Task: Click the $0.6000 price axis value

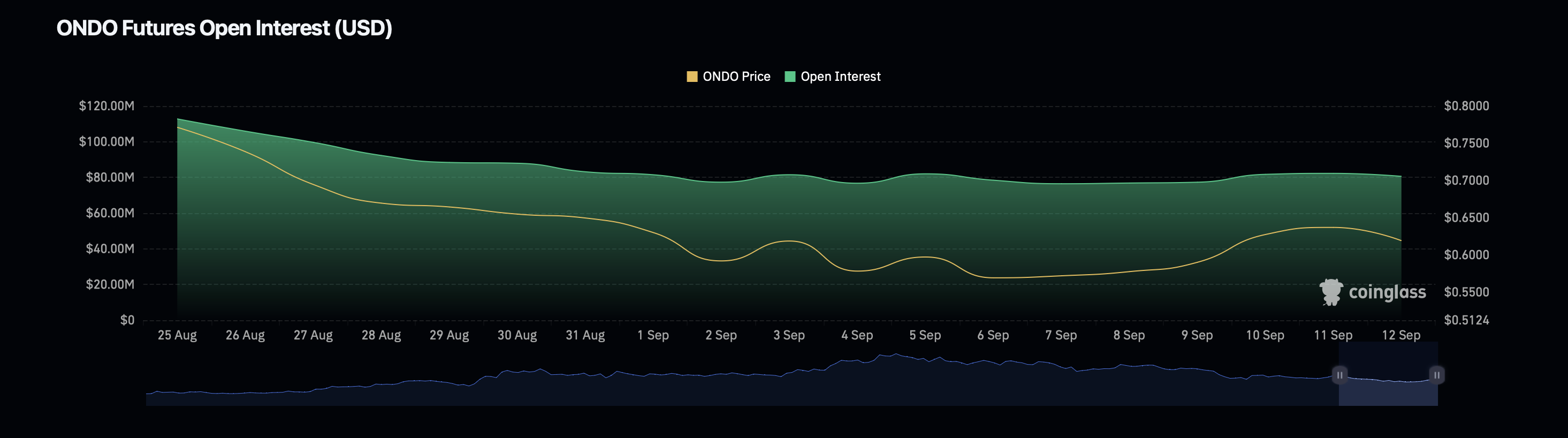Action: (x=1466, y=255)
